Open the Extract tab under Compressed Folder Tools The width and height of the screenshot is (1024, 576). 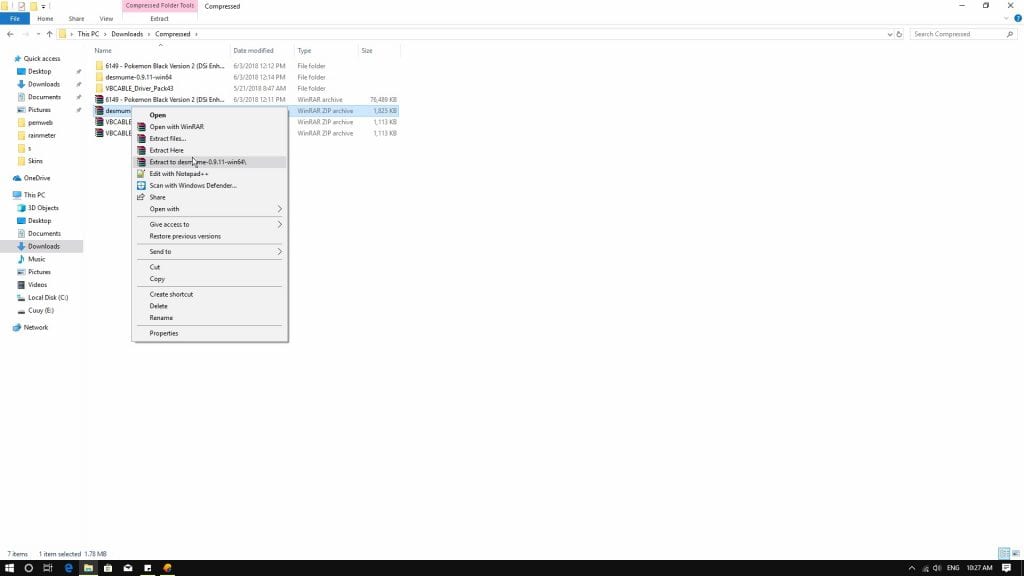[159, 19]
